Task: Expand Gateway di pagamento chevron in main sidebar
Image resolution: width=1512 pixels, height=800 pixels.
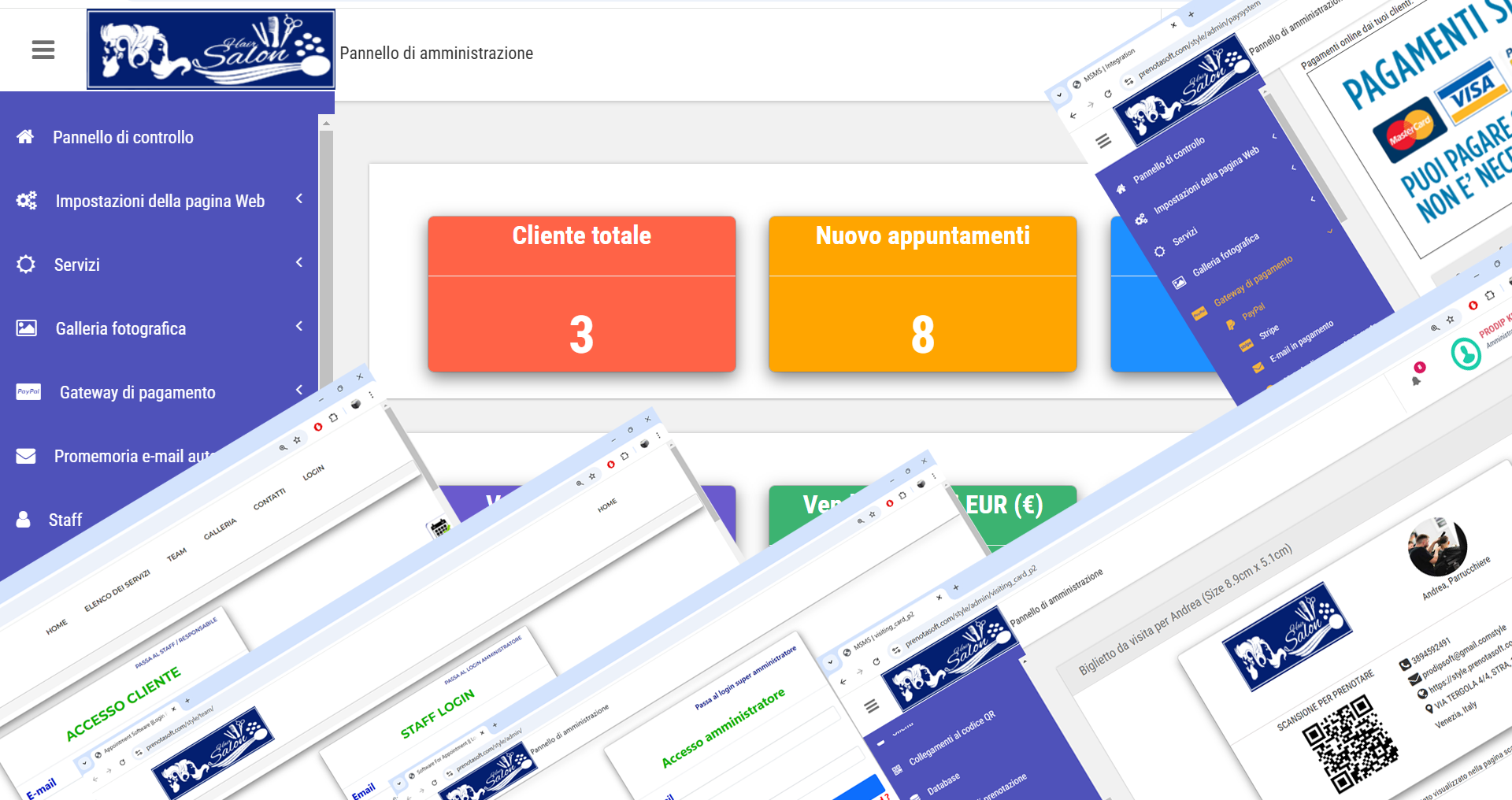Action: click(x=299, y=390)
